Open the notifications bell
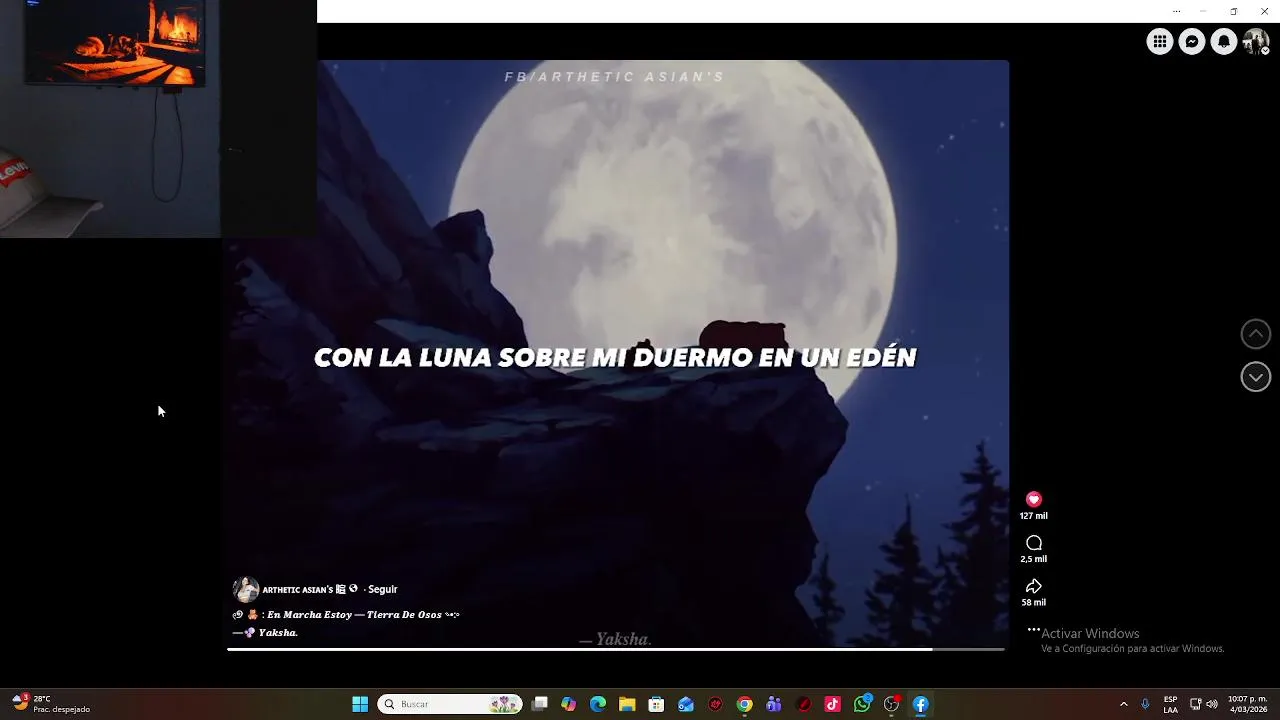The height and width of the screenshot is (720, 1280). pyautogui.click(x=1223, y=41)
